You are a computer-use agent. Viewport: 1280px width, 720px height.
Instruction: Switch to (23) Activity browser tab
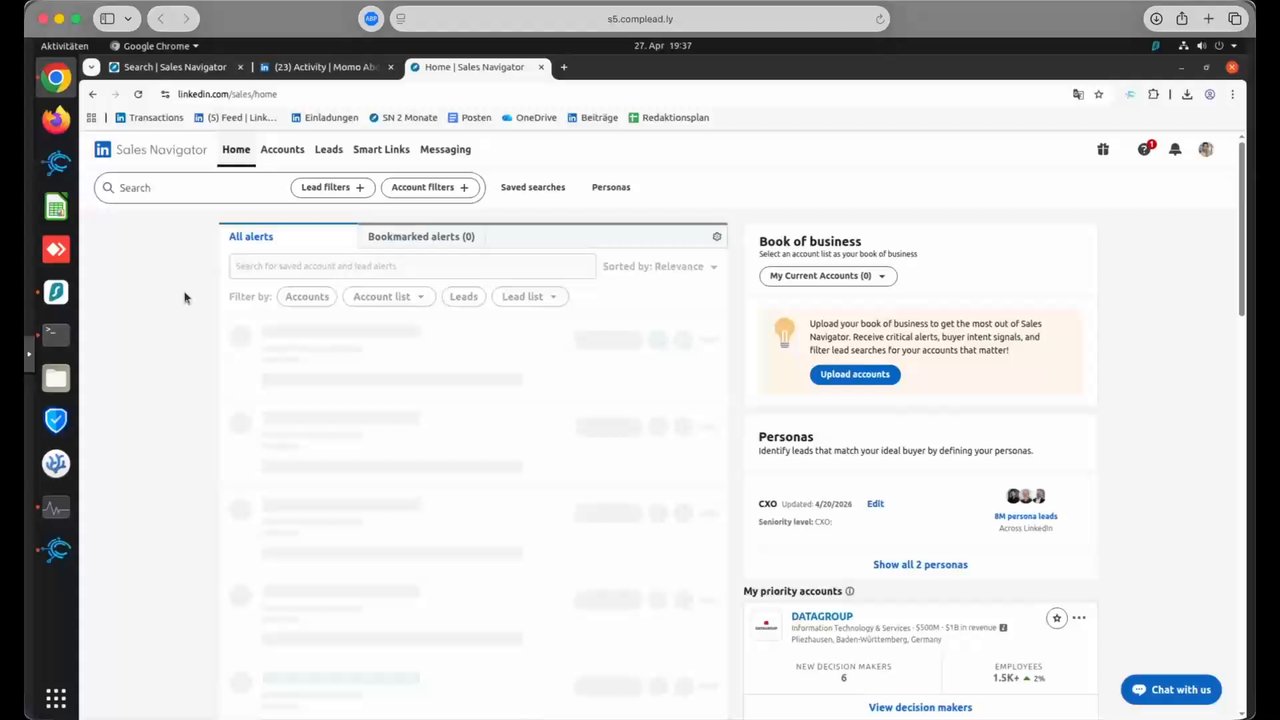pyautogui.click(x=326, y=67)
